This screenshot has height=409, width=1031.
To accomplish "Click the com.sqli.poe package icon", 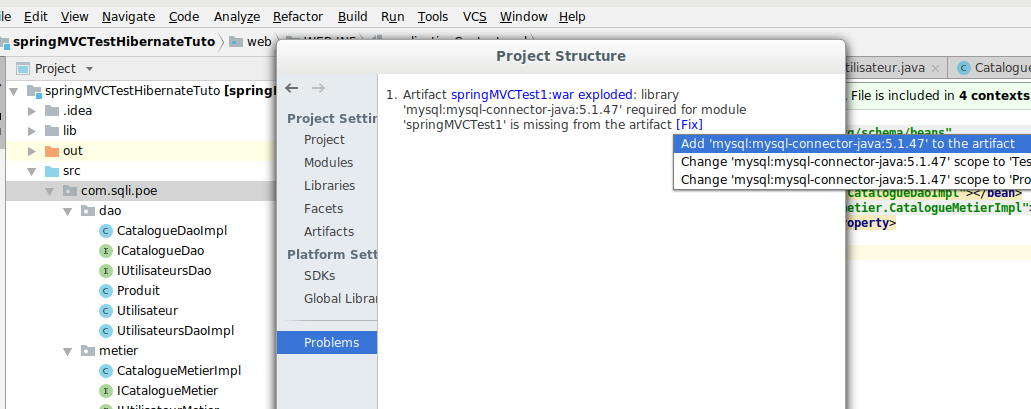I will pyautogui.click(x=69, y=191).
